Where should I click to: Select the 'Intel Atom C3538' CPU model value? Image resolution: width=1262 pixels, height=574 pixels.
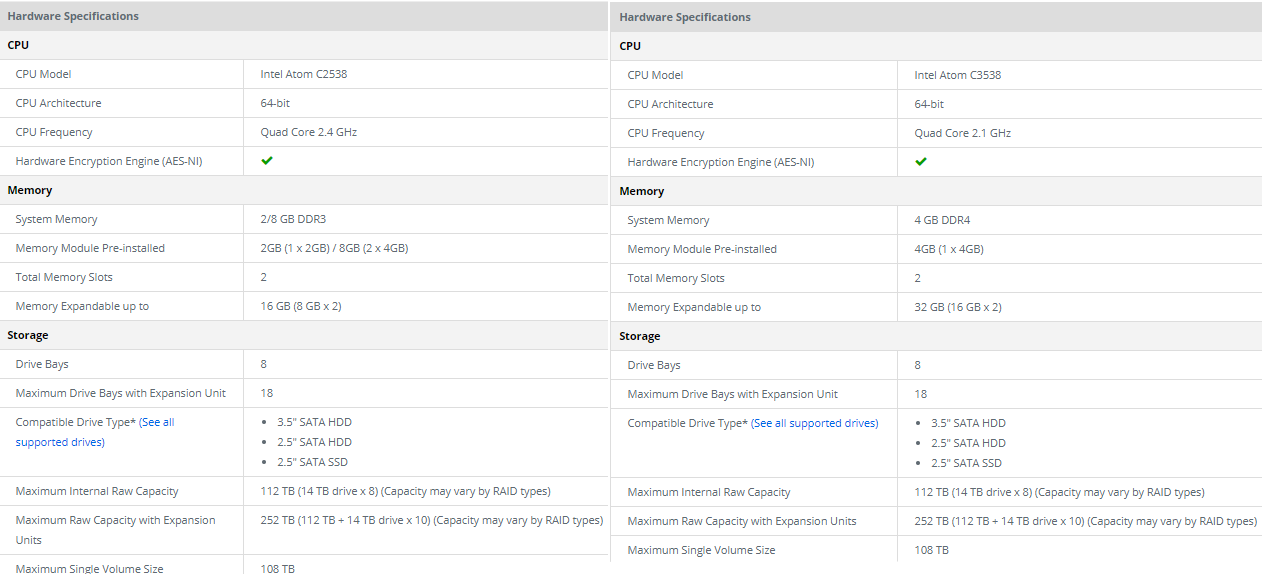(x=958, y=75)
